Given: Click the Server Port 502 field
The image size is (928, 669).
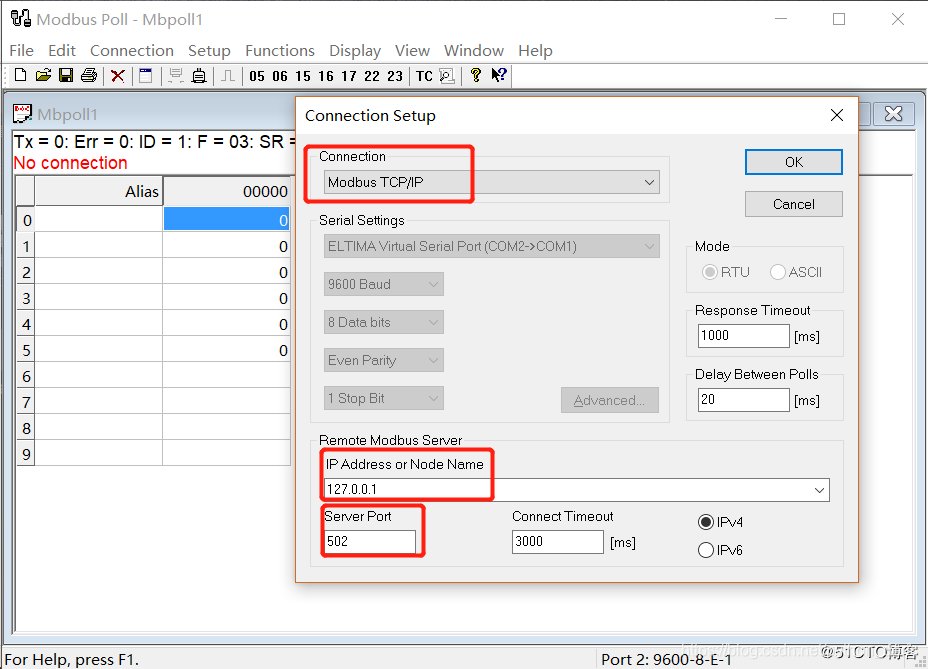Looking at the screenshot, I should click(x=370, y=542).
